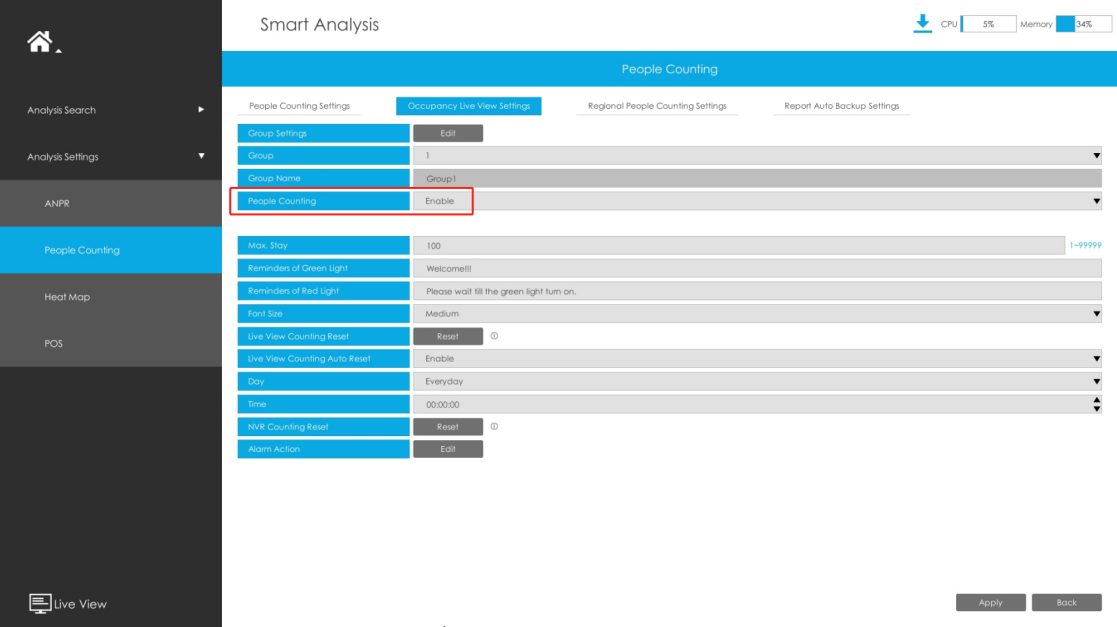Open Live View via the monitor icon

pyautogui.click(x=40, y=603)
